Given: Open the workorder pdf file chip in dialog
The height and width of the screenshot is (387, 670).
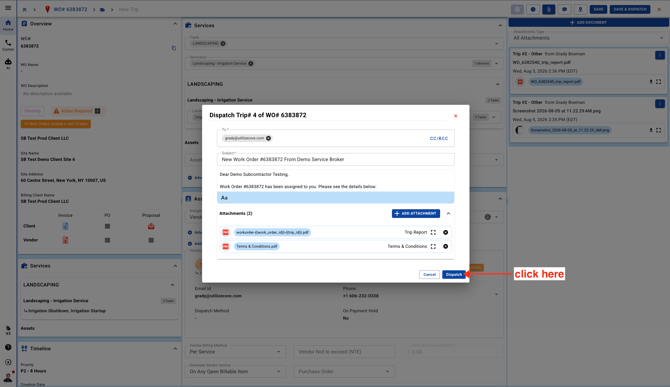Looking at the screenshot, I should pyautogui.click(x=272, y=232).
